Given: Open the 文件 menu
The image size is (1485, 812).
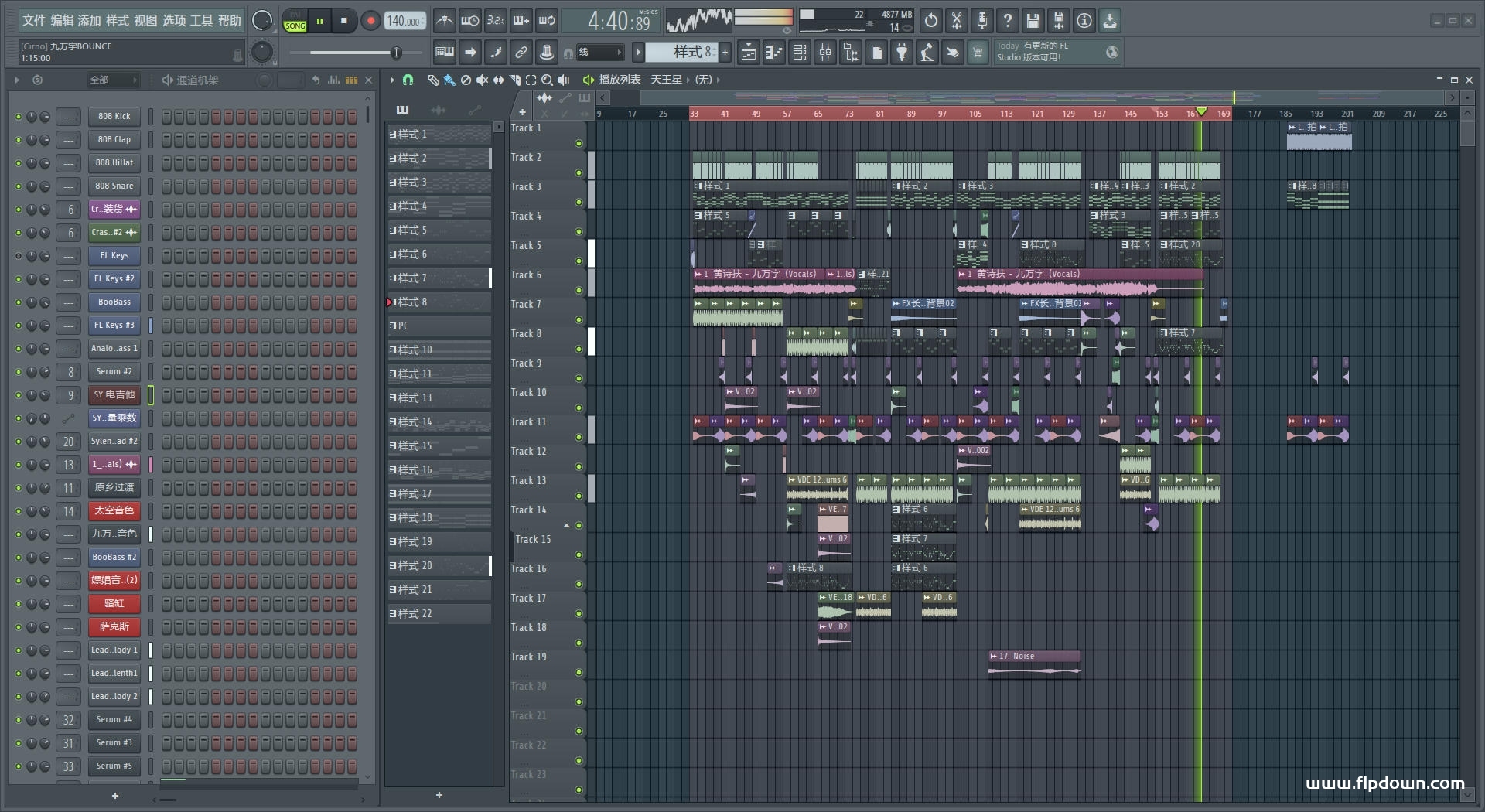Looking at the screenshot, I should (x=33, y=21).
